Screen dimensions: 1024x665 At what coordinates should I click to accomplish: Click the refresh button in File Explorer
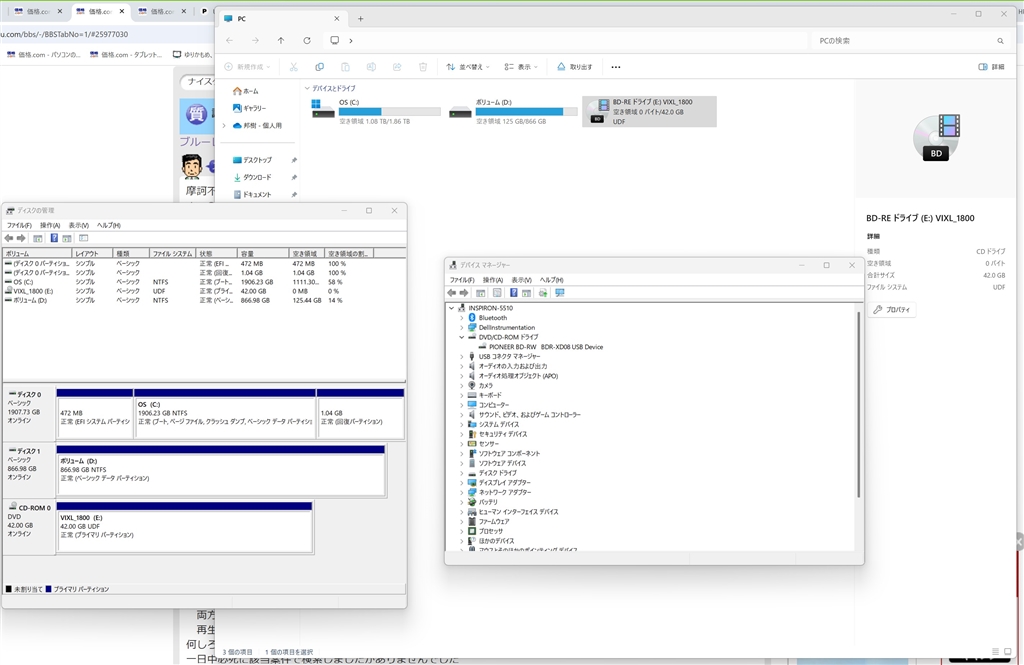click(x=307, y=41)
